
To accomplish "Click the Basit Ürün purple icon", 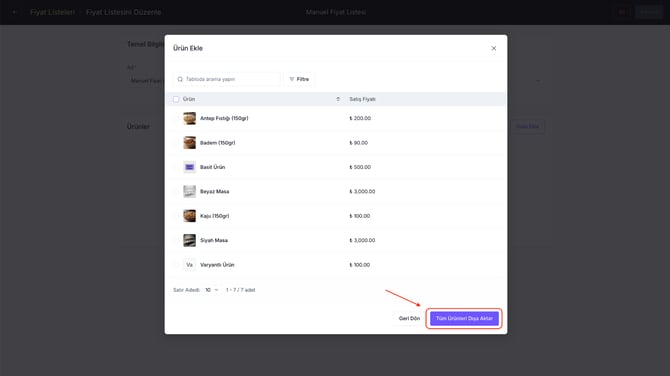I will [189, 167].
